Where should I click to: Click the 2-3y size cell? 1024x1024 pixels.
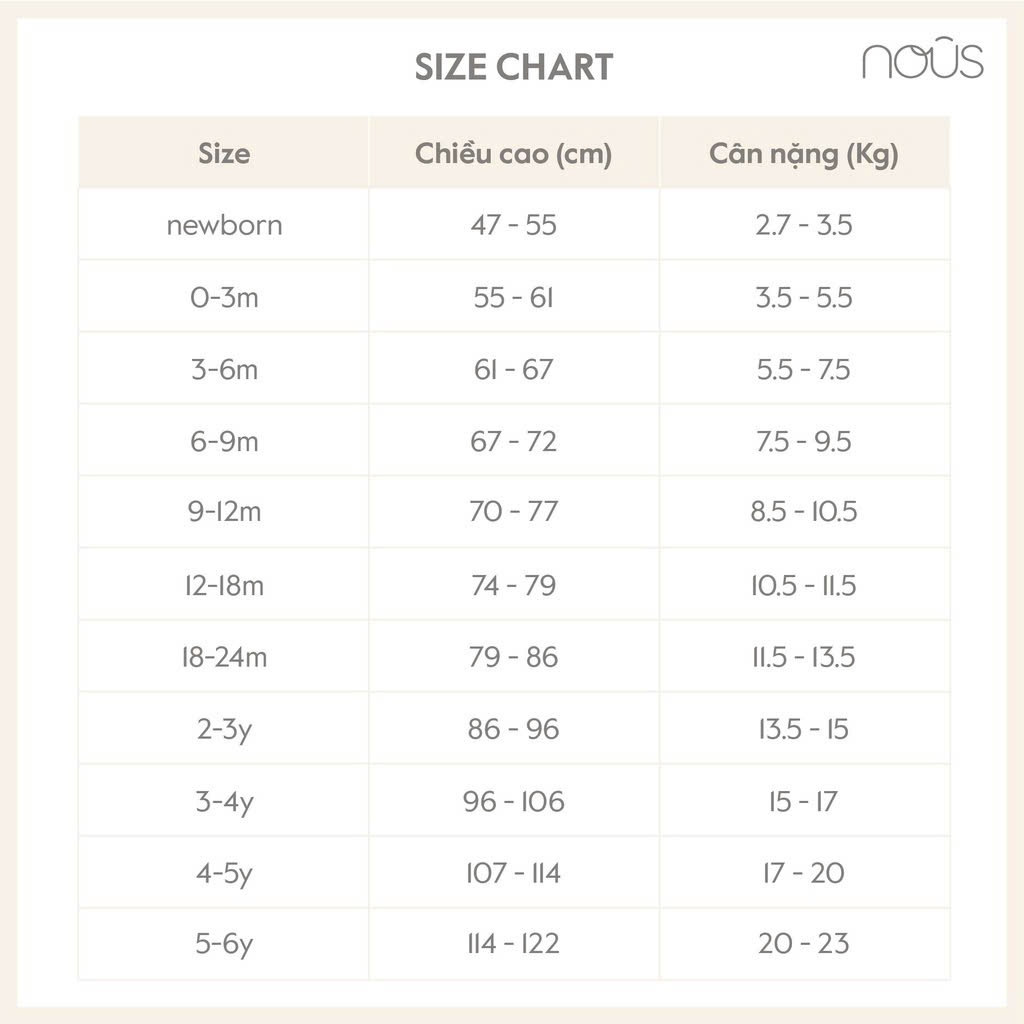(x=224, y=729)
